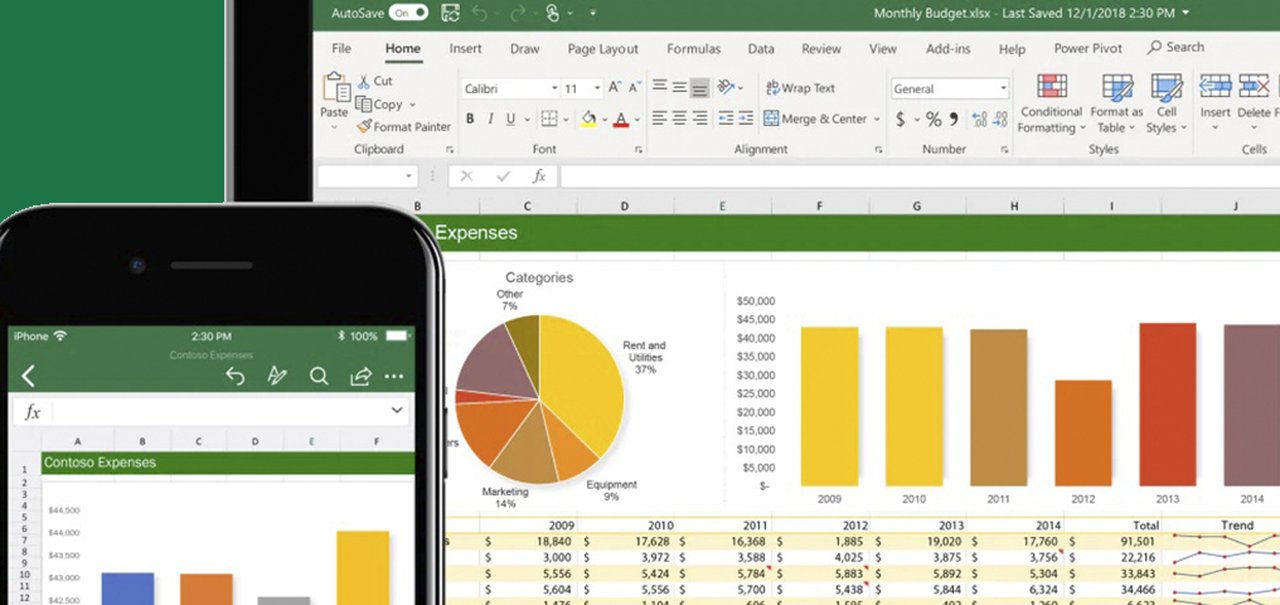Click Decrease Font Size icon

click(x=637, y=88)
